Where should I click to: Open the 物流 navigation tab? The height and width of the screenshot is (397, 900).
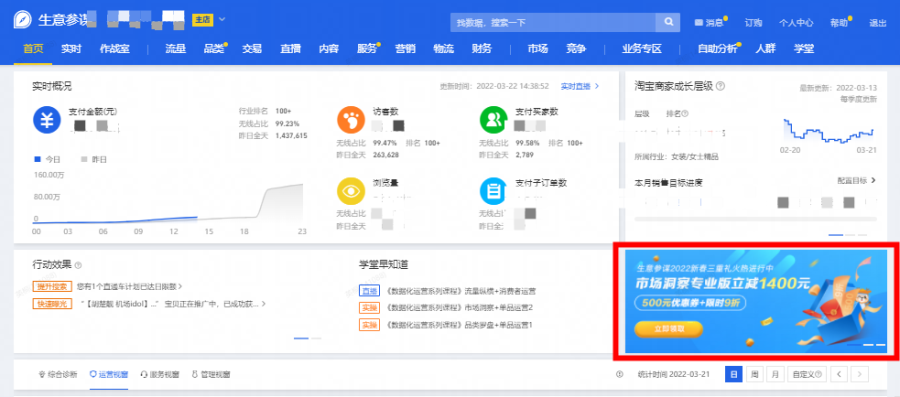444,49
